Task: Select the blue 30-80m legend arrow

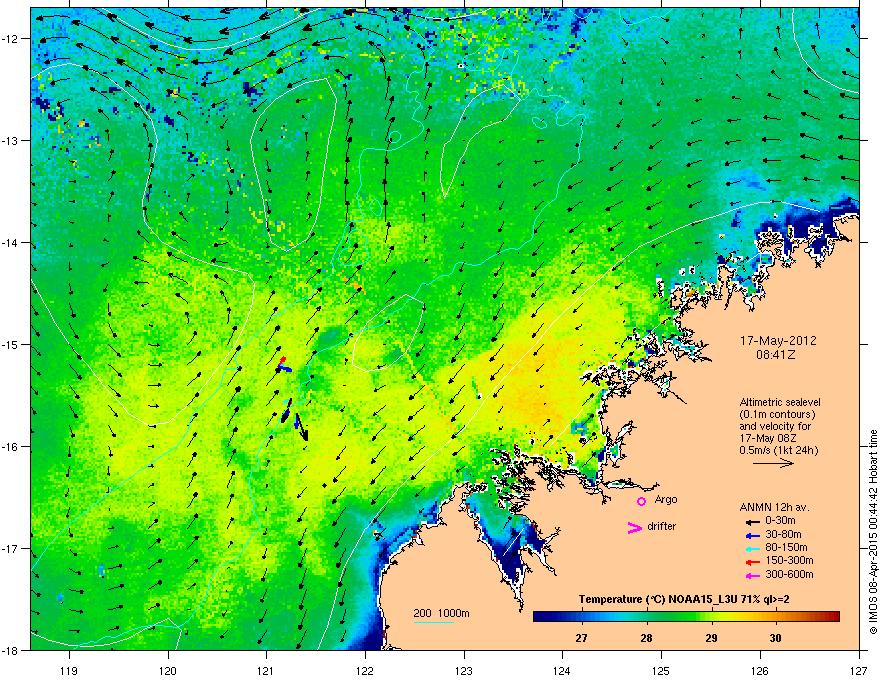Action: coord(753,535)
